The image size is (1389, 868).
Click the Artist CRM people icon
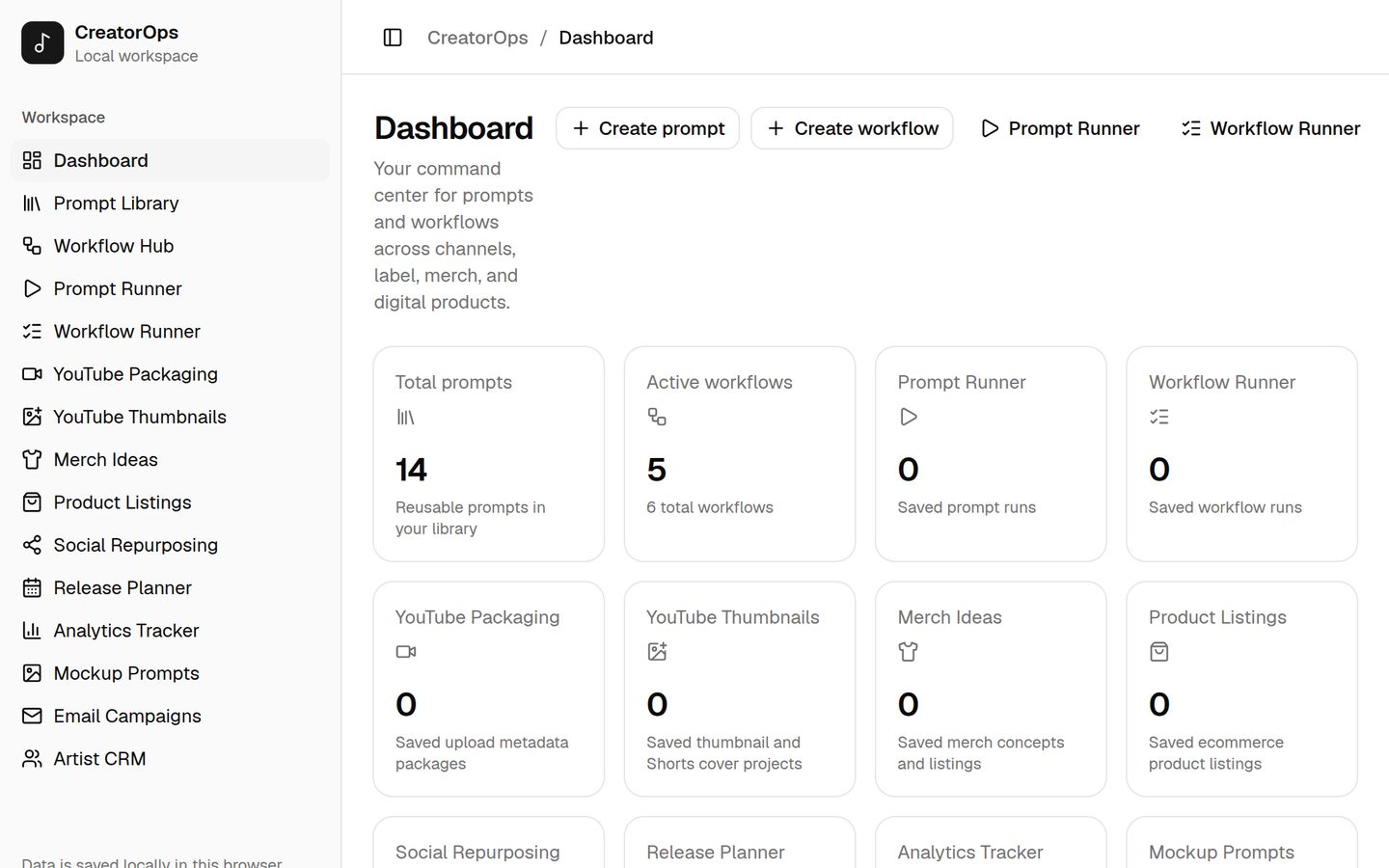(32, 759)
